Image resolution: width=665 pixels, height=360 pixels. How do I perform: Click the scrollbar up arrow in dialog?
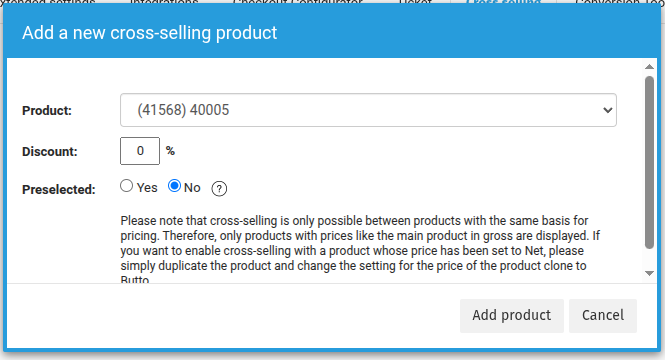pos(649,67)
